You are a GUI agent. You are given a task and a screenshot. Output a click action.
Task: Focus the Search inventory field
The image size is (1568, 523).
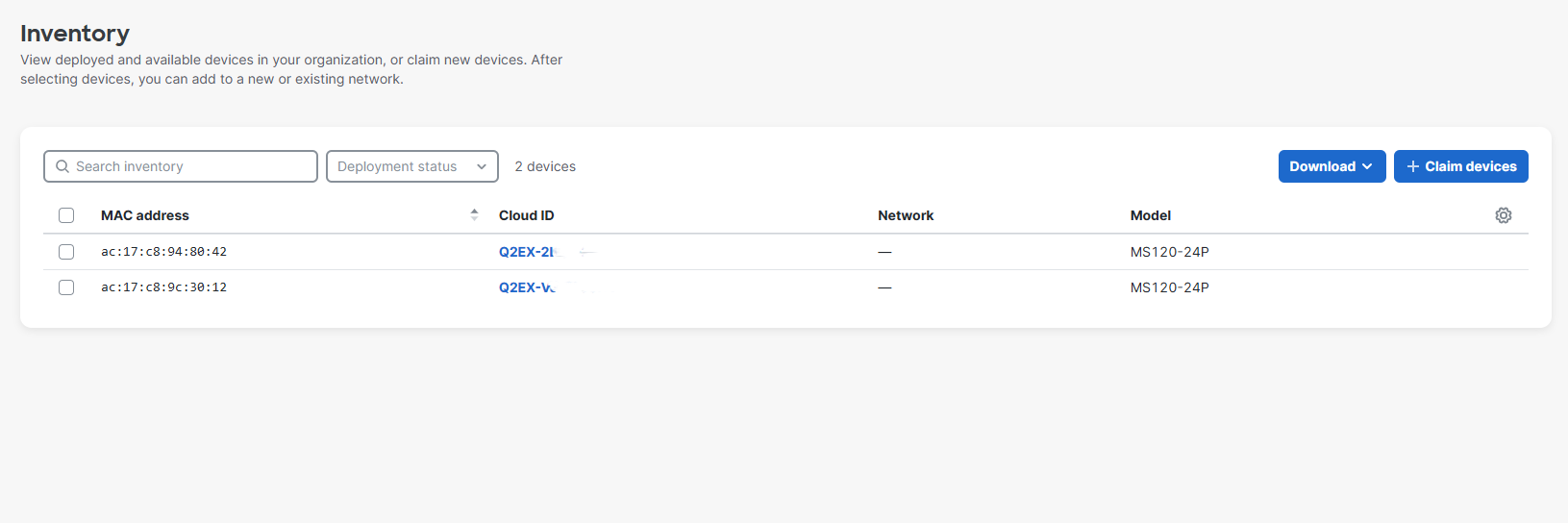[181, 166]
